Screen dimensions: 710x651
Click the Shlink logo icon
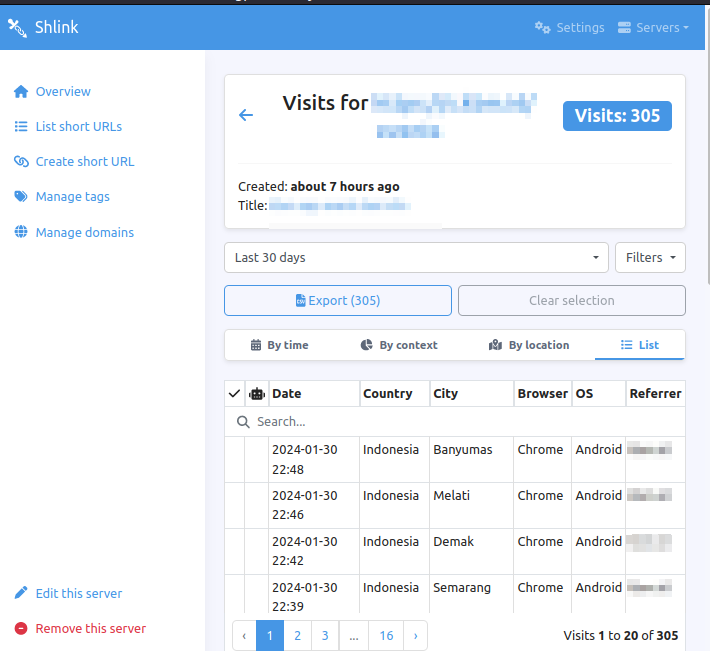click(x=17, y=28)
